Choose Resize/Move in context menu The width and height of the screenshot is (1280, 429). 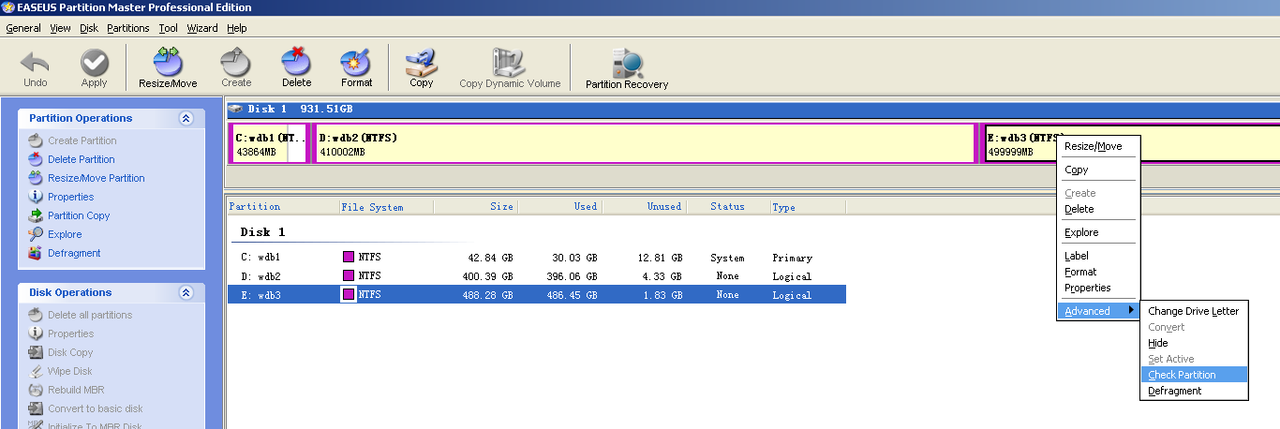pyautogui.click(x=1097, y=146)
